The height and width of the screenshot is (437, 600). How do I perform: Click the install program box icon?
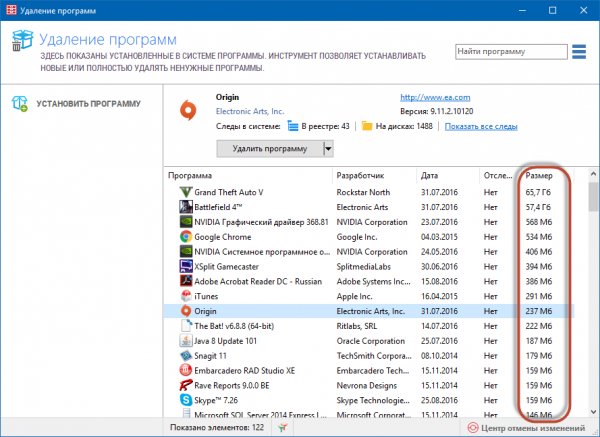coord(20,104)
